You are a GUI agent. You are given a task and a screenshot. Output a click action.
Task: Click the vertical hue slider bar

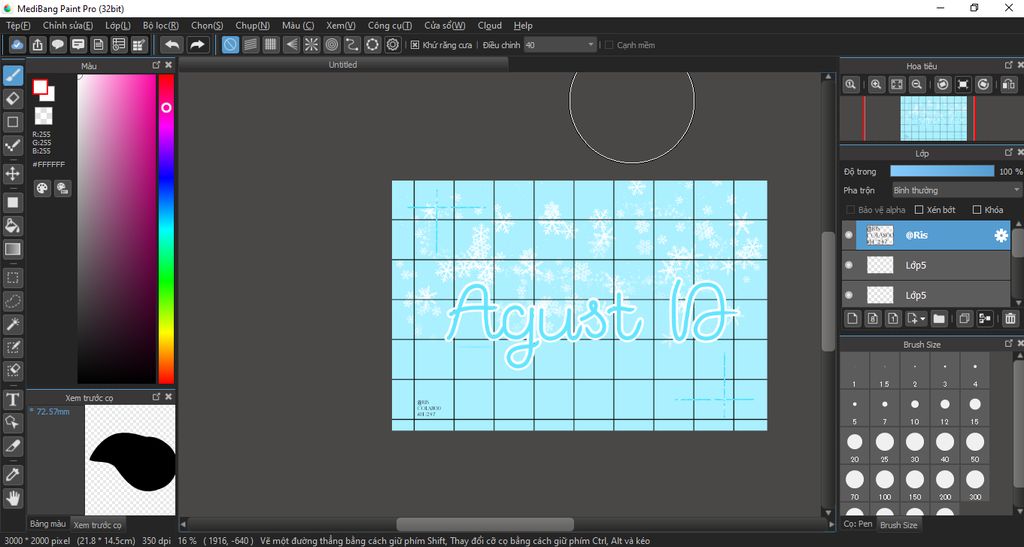(x=167, y=228)
